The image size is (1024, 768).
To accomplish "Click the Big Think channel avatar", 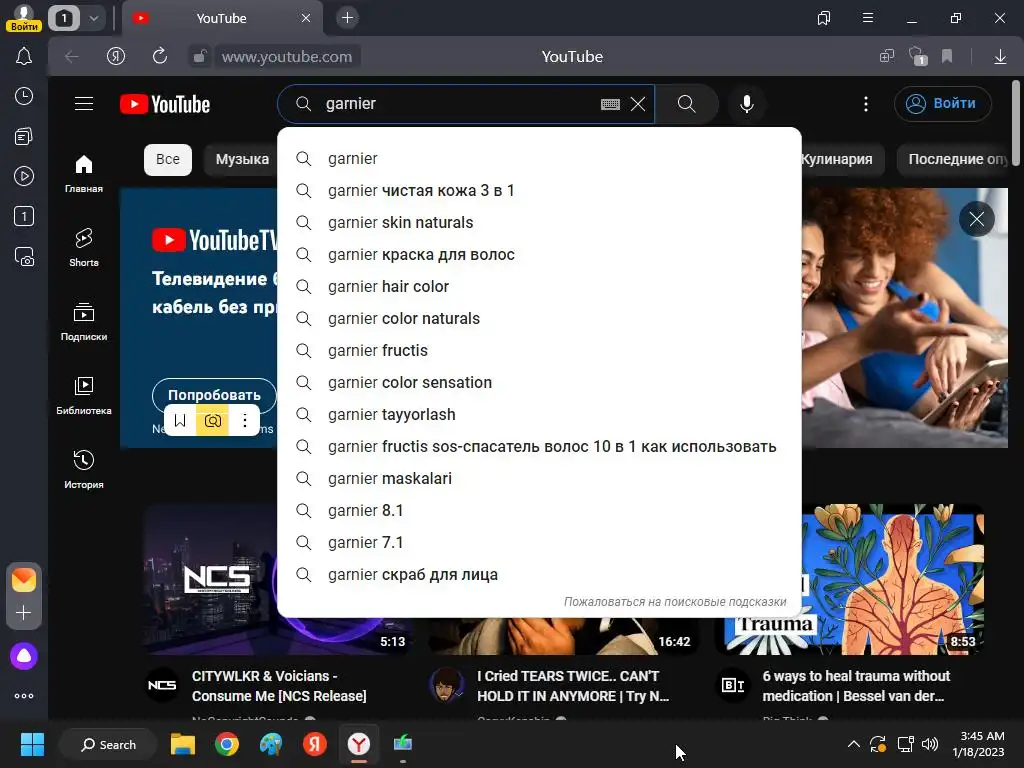I will click(x=733, y=685).
